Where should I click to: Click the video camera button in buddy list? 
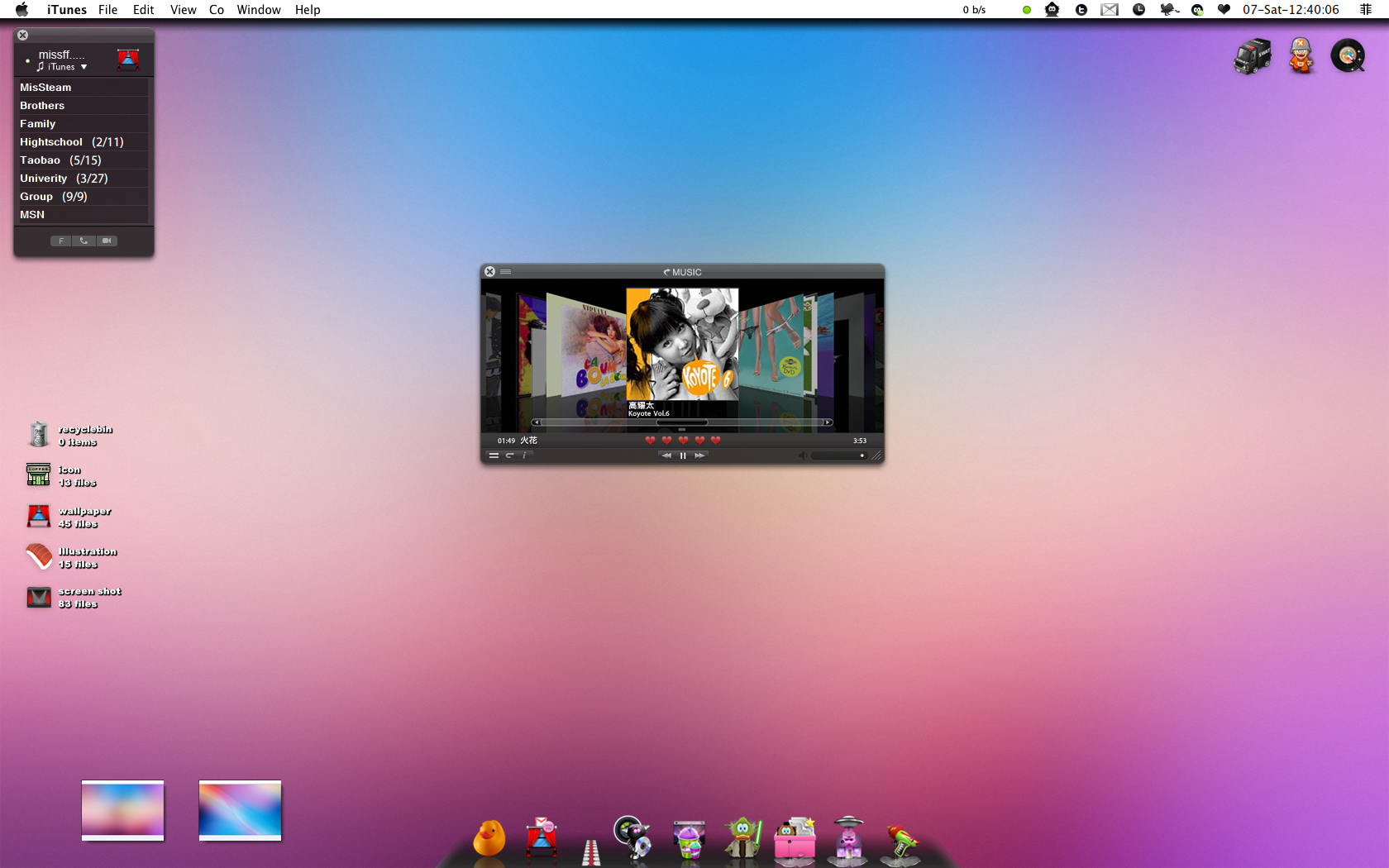pyautogui.click(x=107, y=241)
